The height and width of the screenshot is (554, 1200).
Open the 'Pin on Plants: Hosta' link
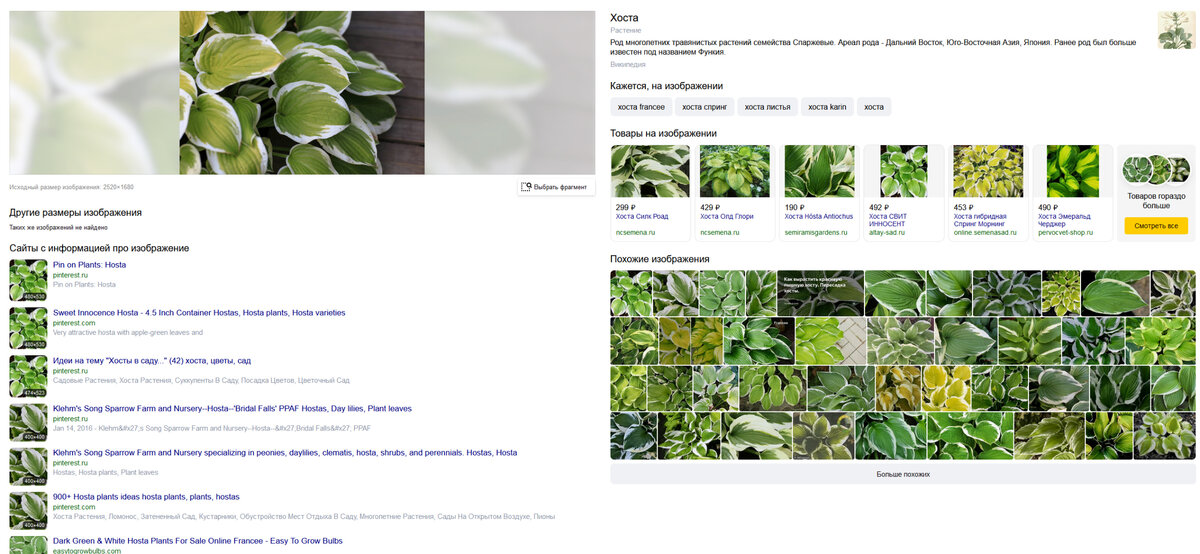89,265
